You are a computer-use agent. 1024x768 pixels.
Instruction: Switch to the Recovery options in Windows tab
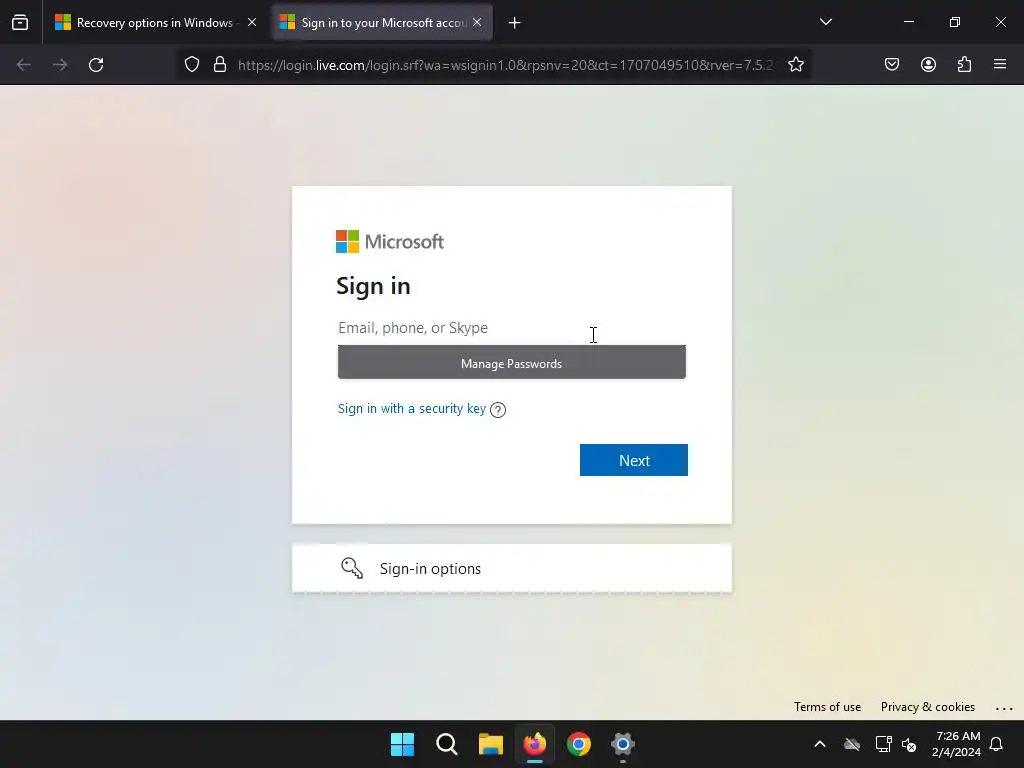point(155,22)
